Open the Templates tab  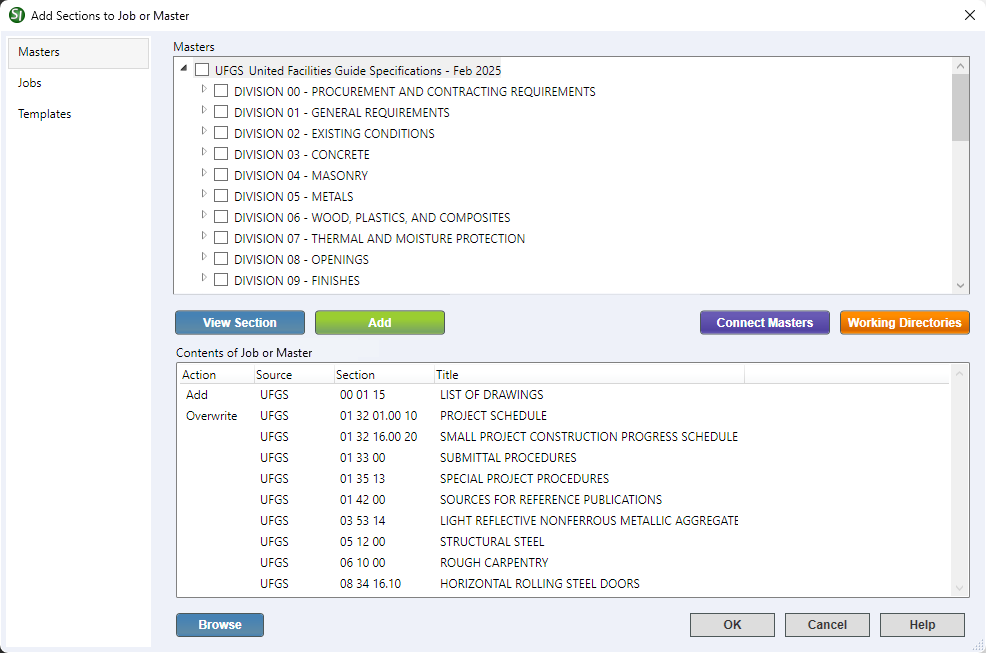45,114
